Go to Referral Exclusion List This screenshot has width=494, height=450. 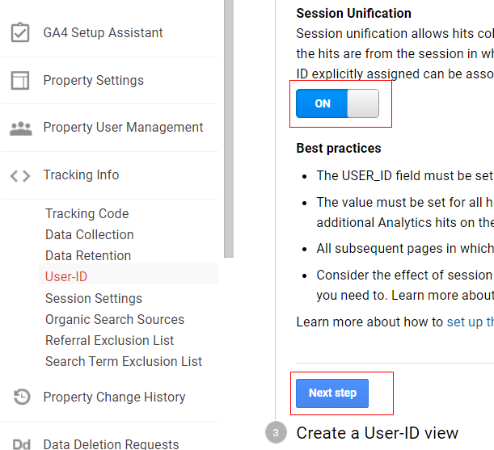point(109,340)
